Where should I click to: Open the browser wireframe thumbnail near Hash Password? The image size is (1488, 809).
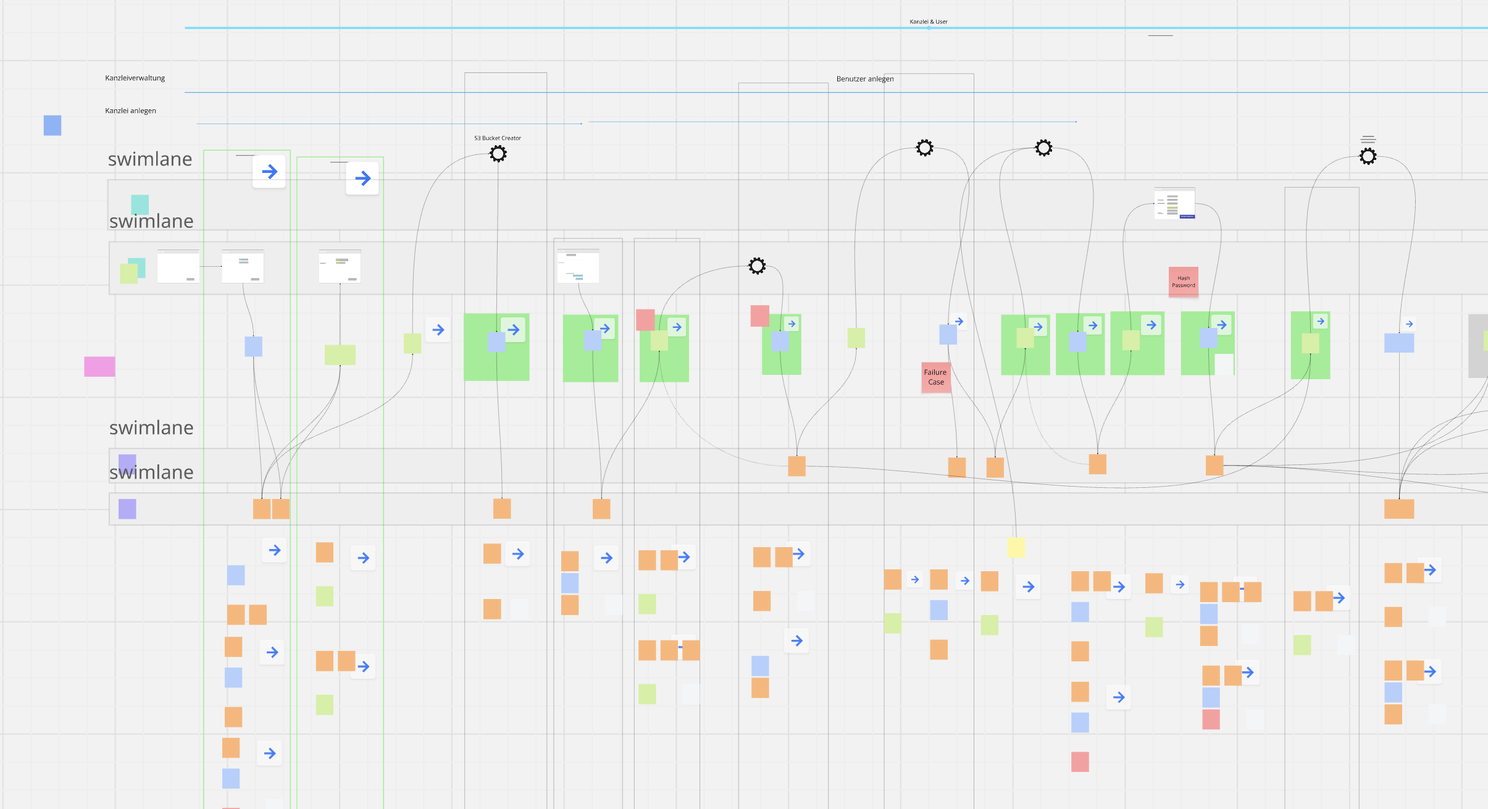[1174, 203]
